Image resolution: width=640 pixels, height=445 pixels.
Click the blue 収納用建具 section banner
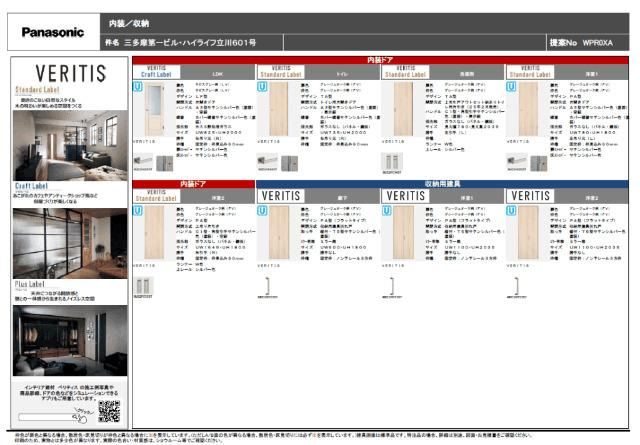[x=442, y=184]
